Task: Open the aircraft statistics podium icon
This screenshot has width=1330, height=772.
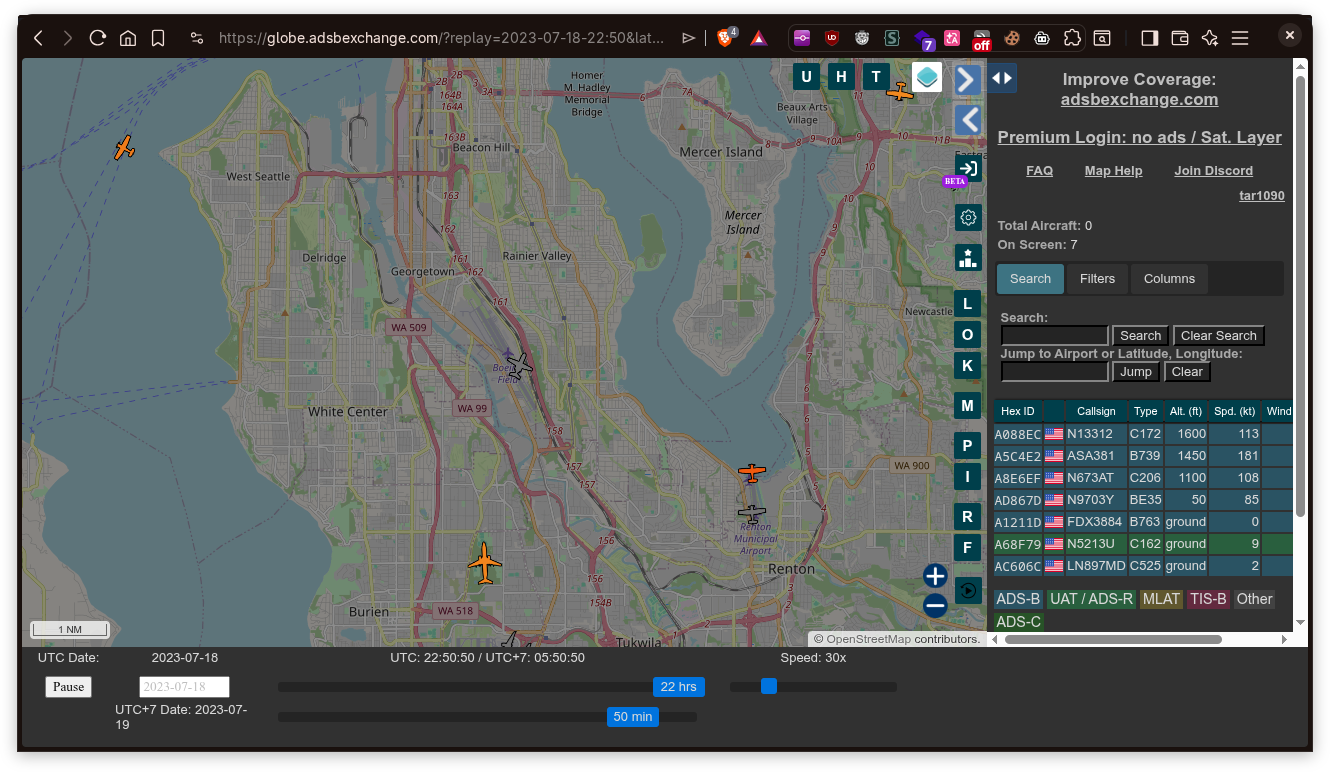Action: click(967, 258)
